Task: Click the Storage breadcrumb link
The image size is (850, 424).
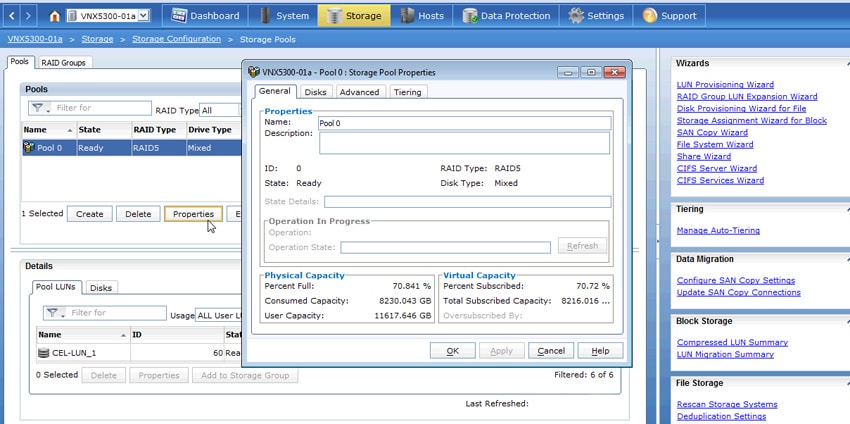Action: point(98,39)
